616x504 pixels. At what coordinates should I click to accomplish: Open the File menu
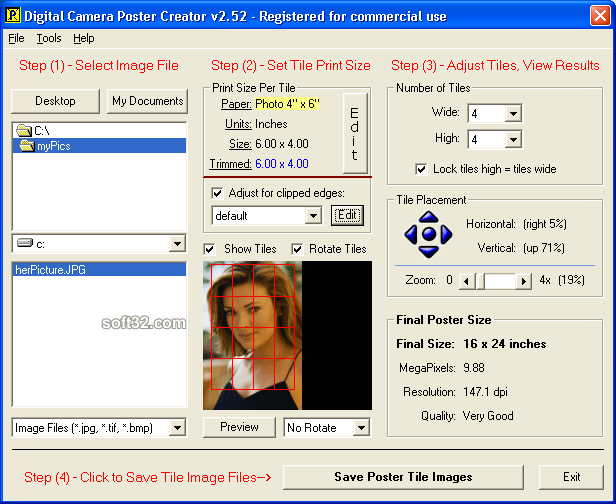tap(16, 38)
